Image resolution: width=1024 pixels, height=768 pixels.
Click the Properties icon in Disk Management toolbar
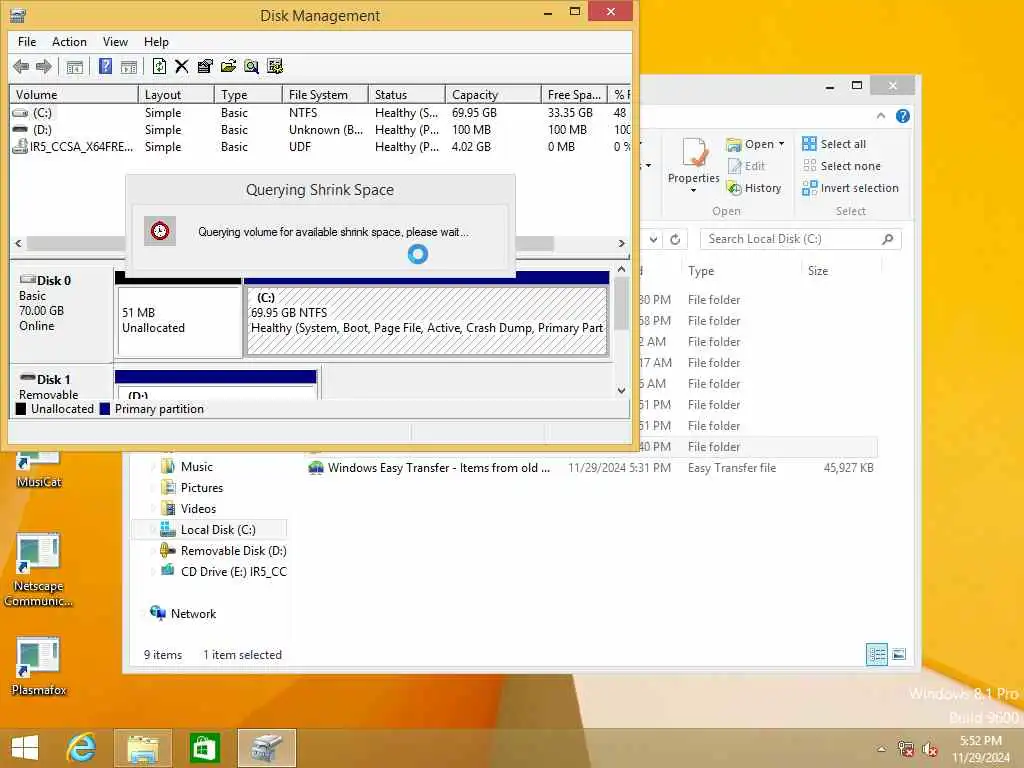(205, 66)
